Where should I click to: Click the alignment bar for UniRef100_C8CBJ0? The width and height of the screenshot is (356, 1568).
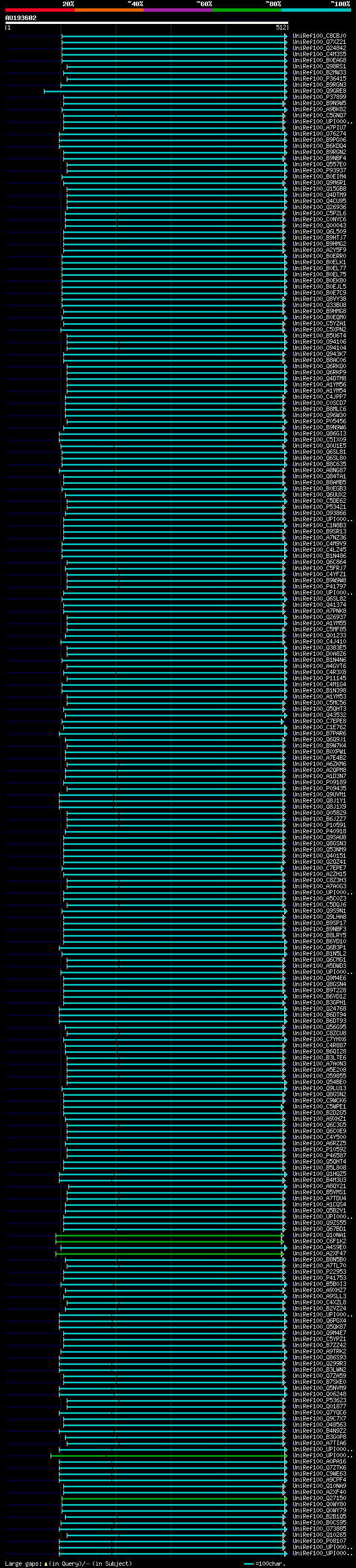174,37
